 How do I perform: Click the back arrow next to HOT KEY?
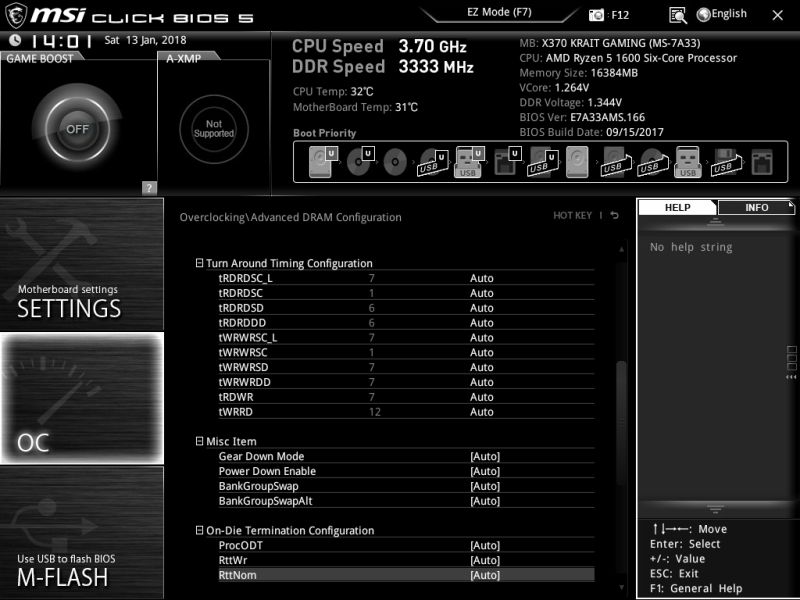pyautogui.click(x=615, y=215)
